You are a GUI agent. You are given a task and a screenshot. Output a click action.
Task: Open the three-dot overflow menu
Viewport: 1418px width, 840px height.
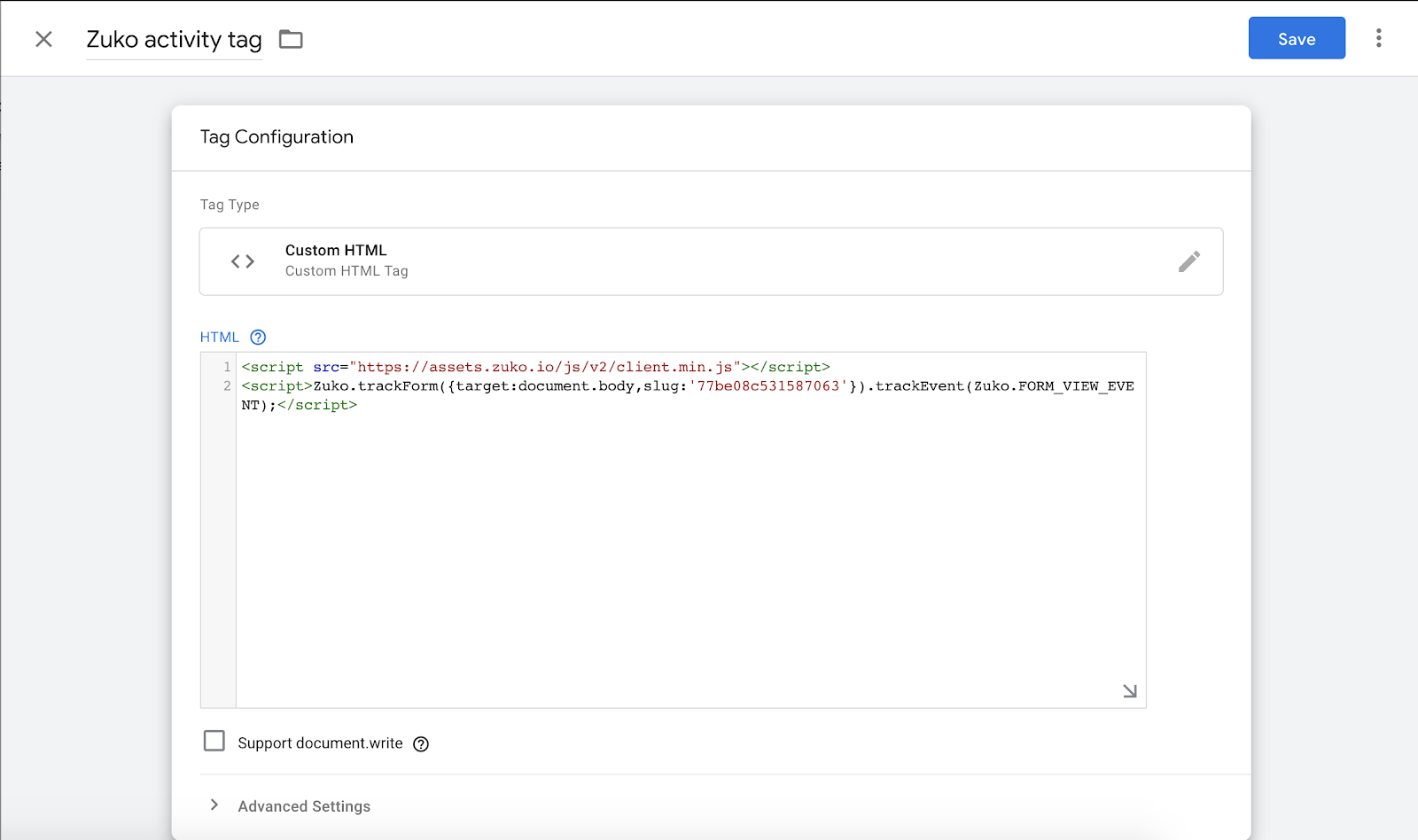click(1379, 38)
